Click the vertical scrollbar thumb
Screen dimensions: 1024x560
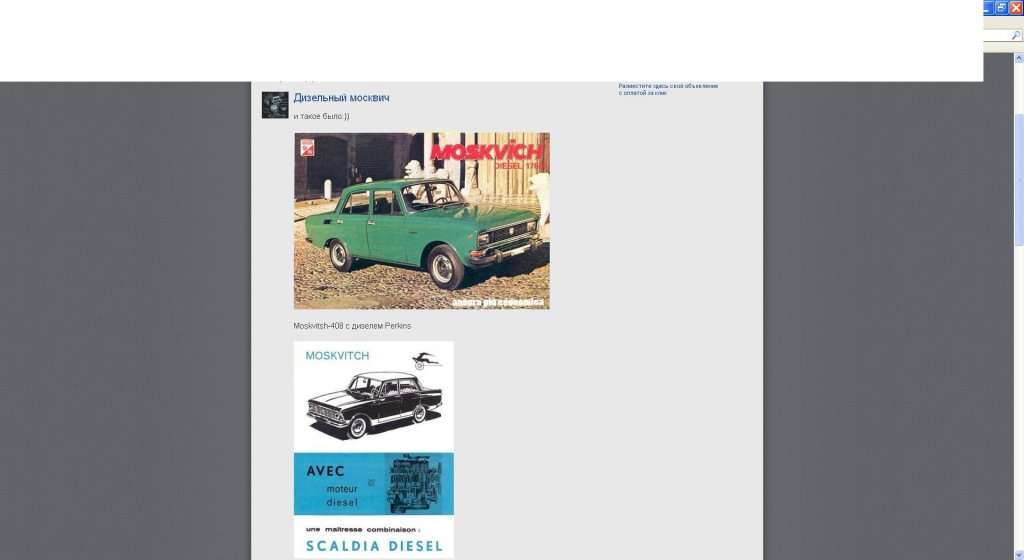point(1018,180)
